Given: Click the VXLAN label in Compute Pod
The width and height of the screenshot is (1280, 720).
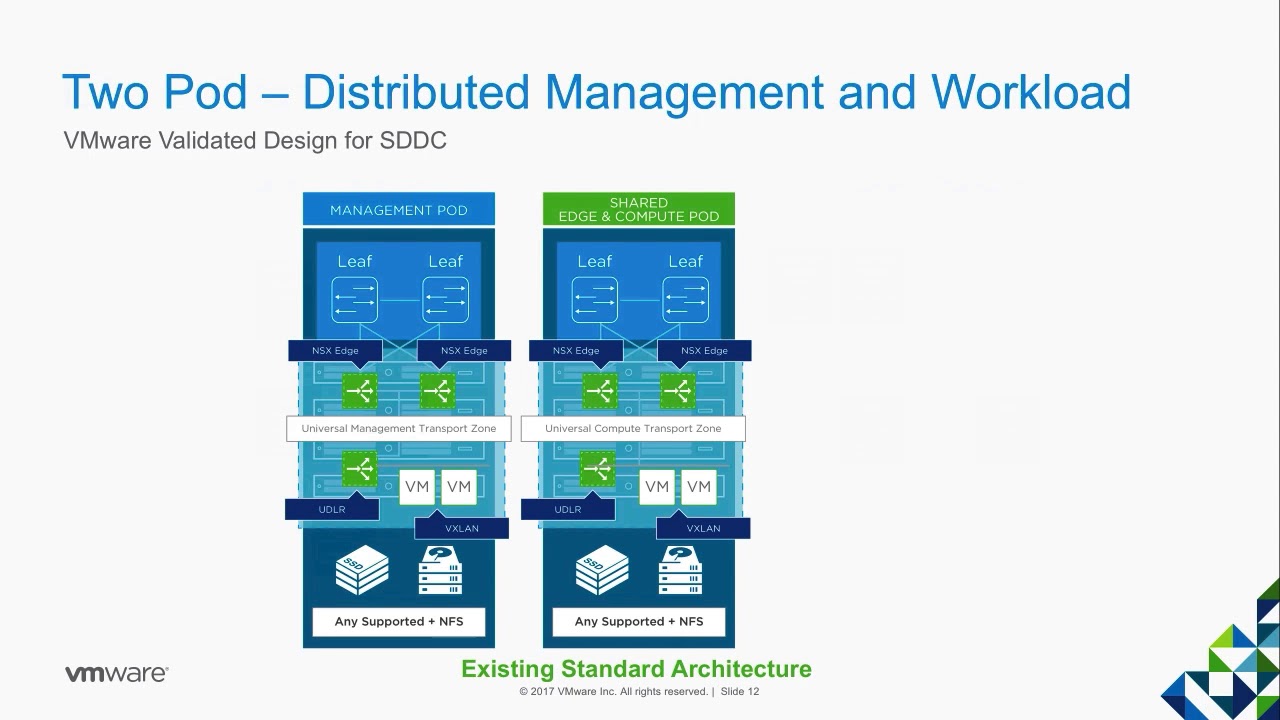Looking at the screenshot, I should [703, 528].
